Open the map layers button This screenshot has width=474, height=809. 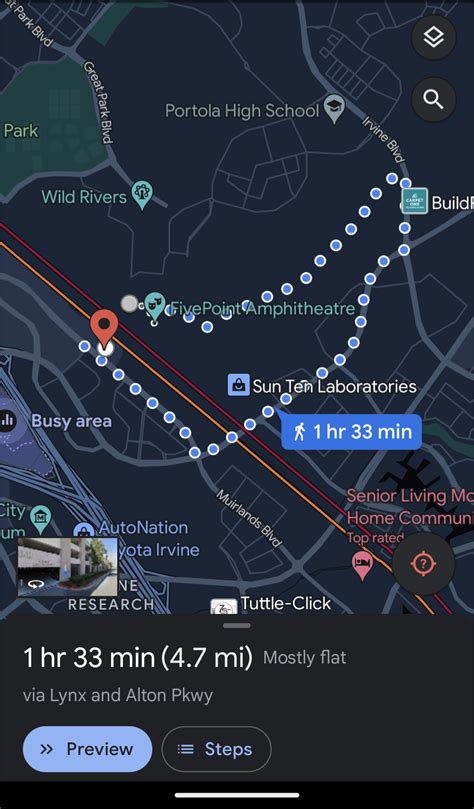(434, 37)
